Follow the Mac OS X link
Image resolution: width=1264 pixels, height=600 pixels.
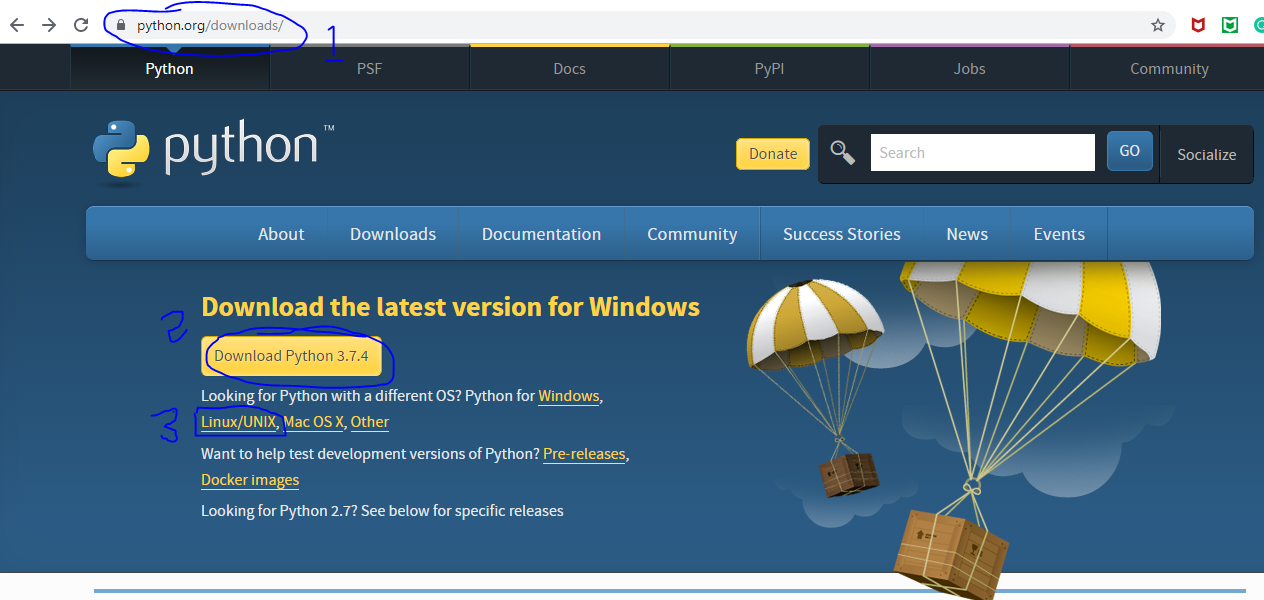point(314,422)
